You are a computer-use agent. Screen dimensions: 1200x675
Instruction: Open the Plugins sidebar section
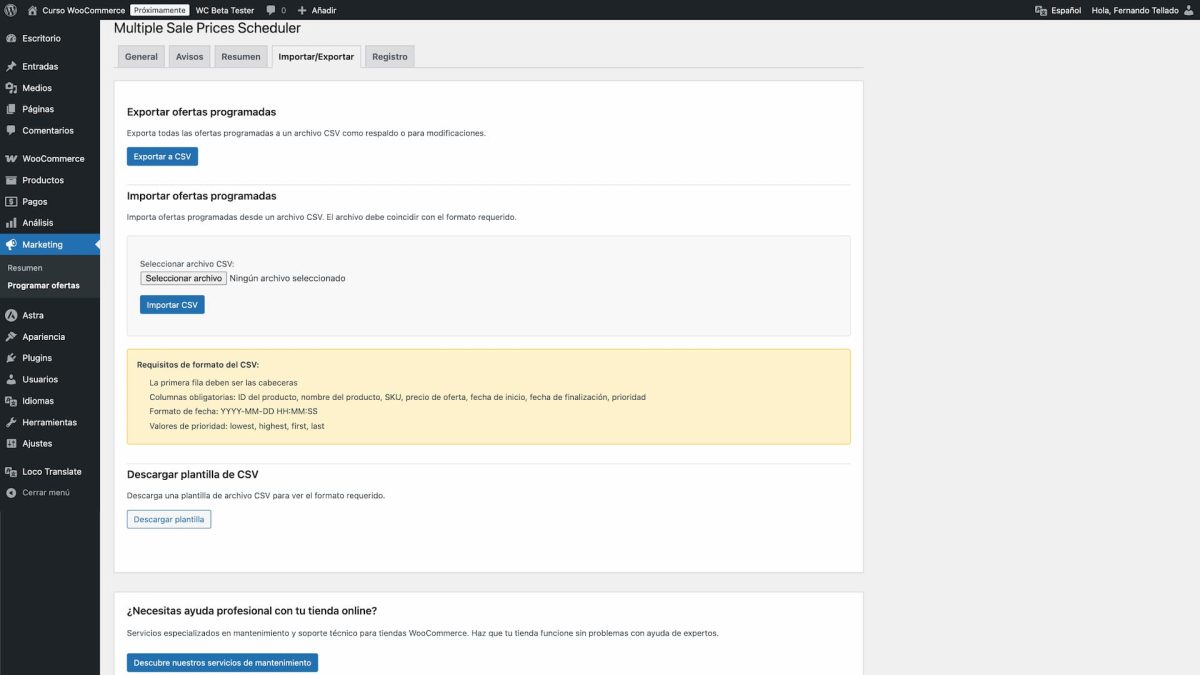pos(36,357)
